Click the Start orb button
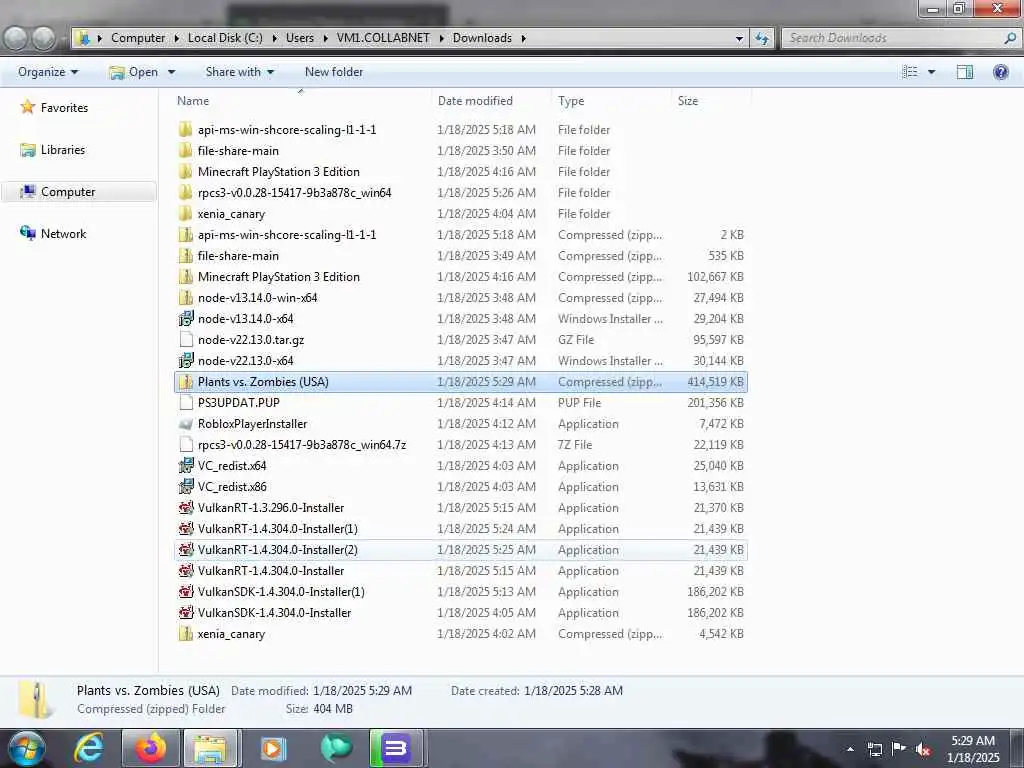This screenshot has height=768, width=1024. tap(27, 748)
